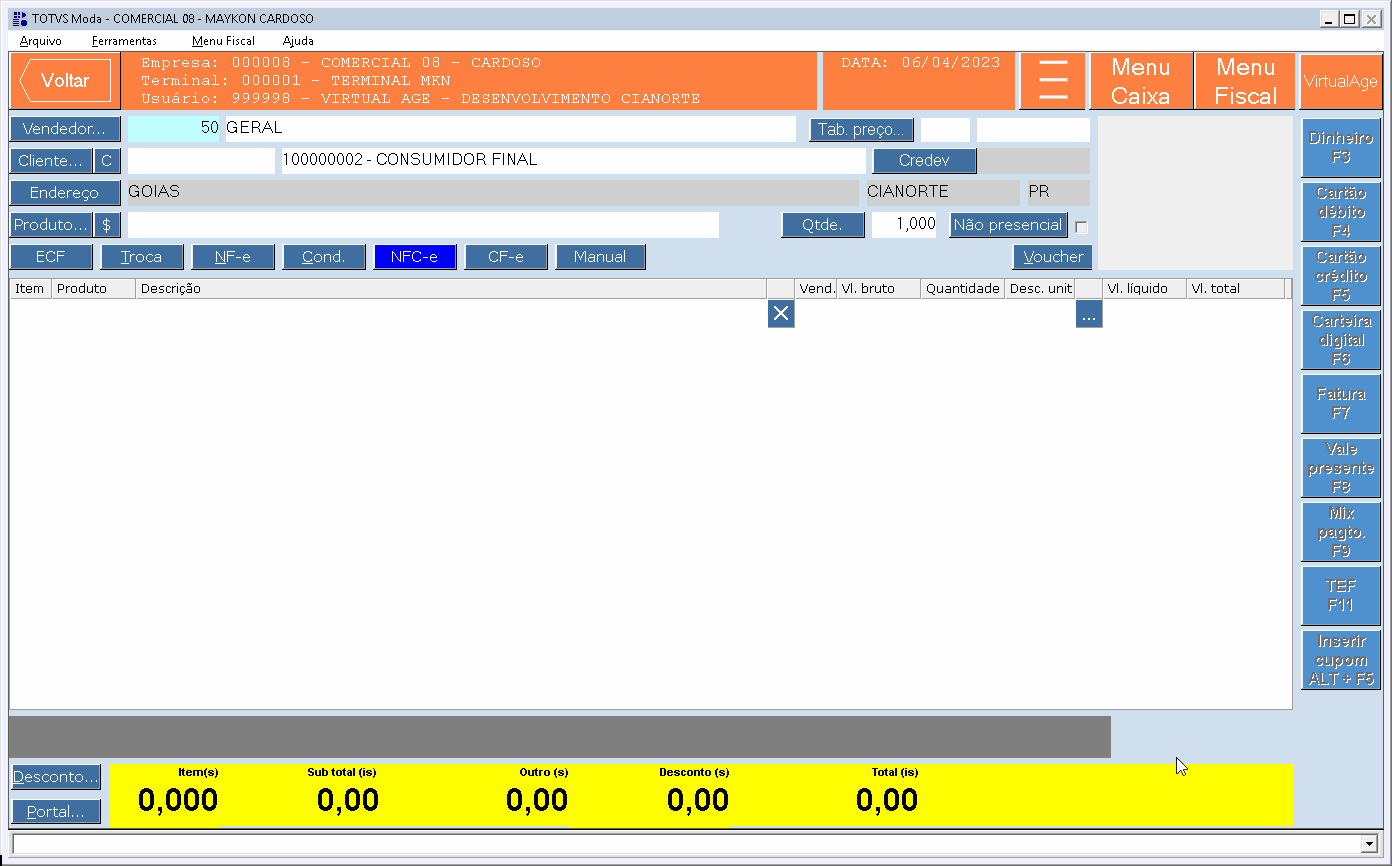The height and width of the screenshot is (866, 1392).
Task: Pay with Dinheiro F3
Action: point(1341,147)
